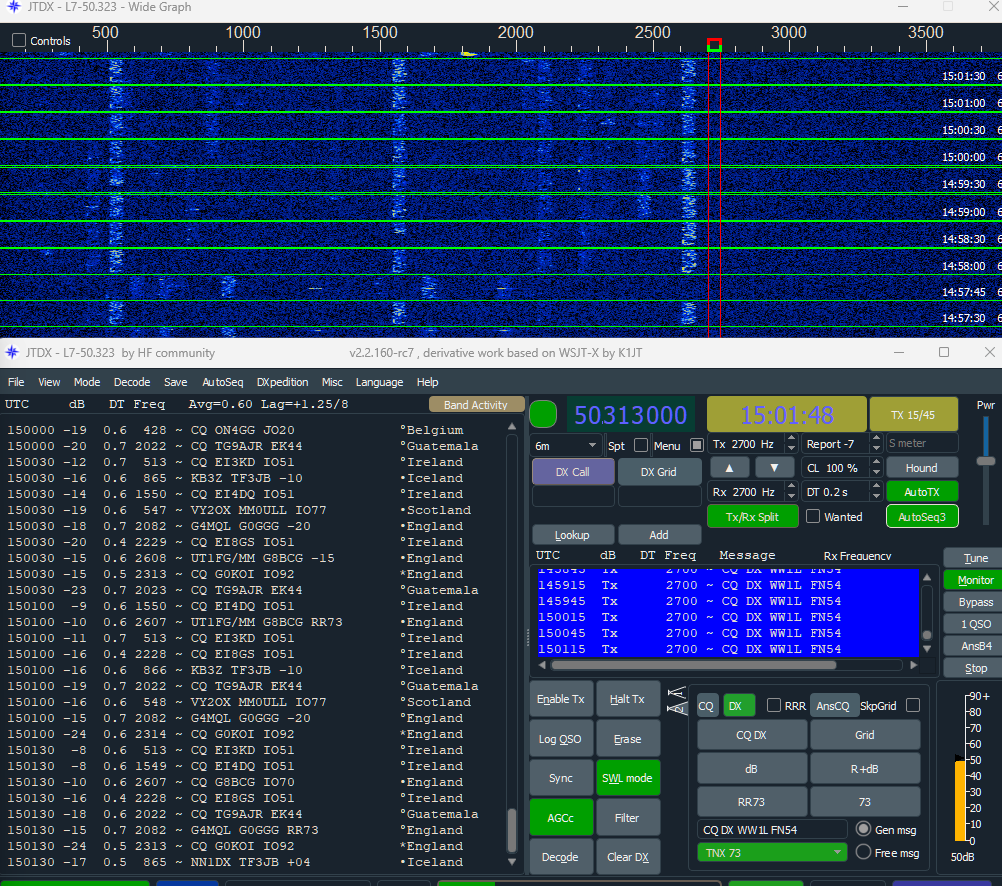Click the Pwr power slider handle
The image size is (1002, 886).
(985, 461)
